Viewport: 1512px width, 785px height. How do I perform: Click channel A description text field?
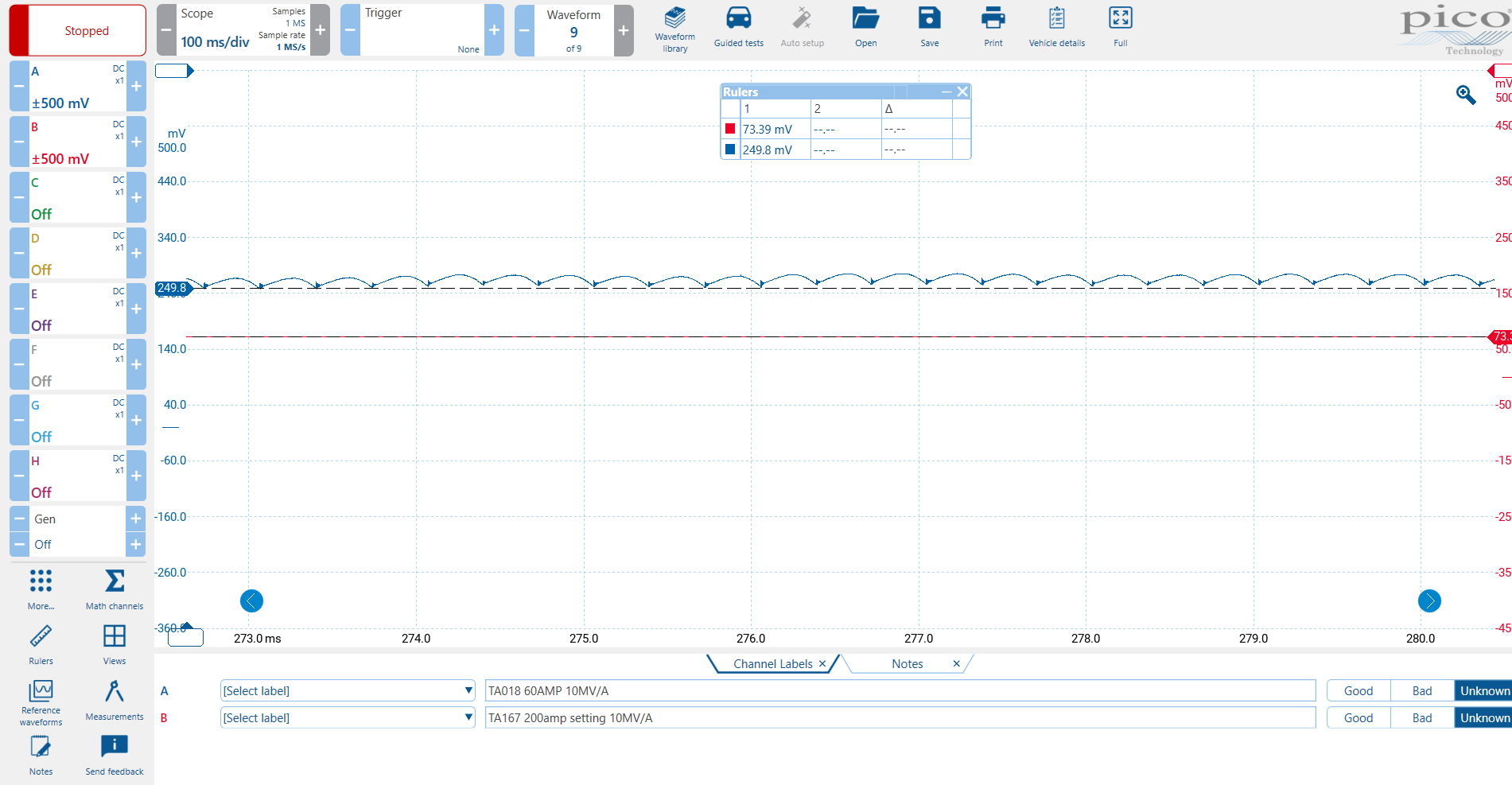(x=900, y=690)
